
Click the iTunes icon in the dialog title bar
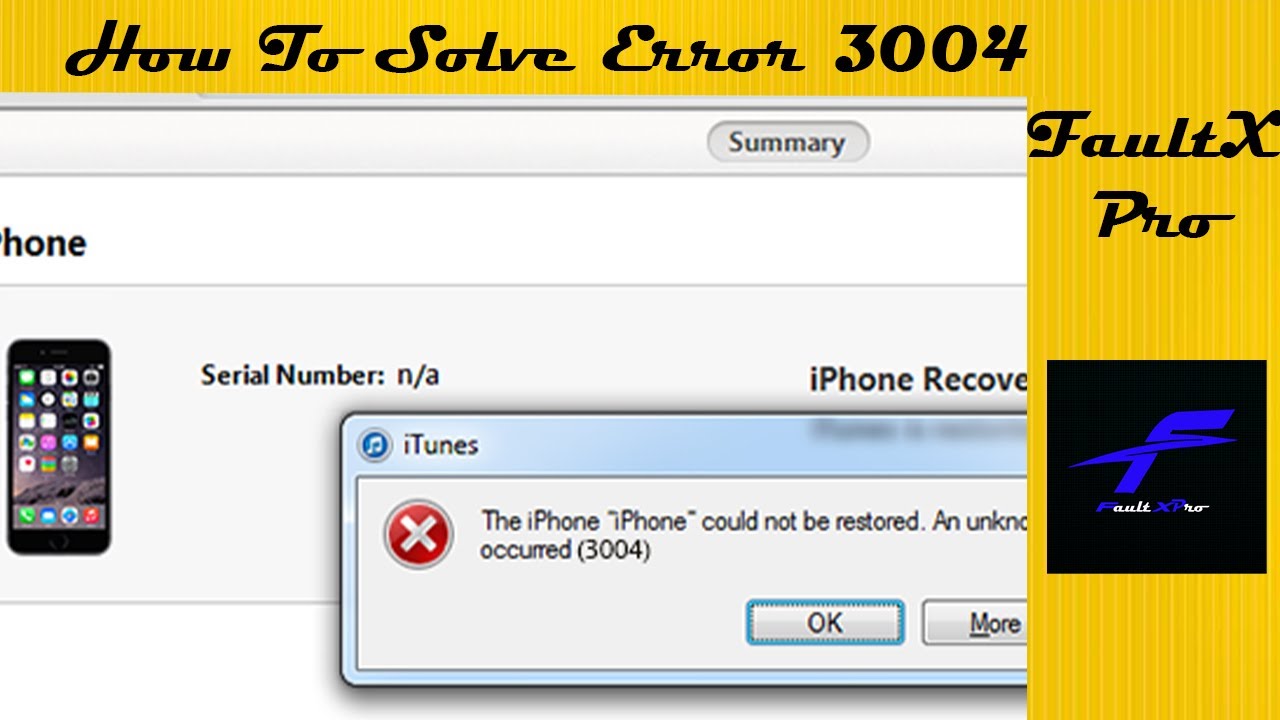point(375,445)
